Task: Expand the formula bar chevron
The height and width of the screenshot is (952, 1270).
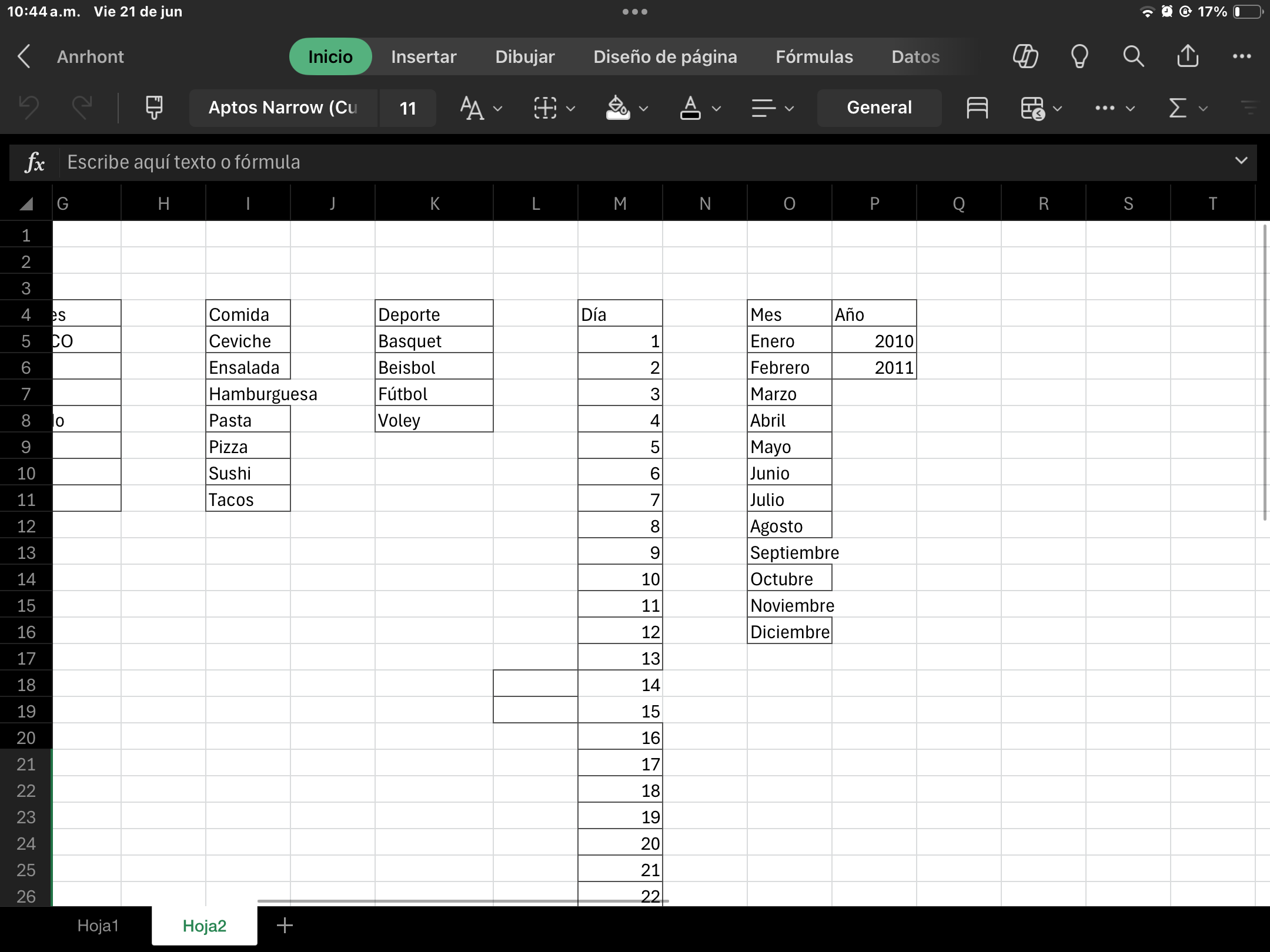Action: [1241, 161]
